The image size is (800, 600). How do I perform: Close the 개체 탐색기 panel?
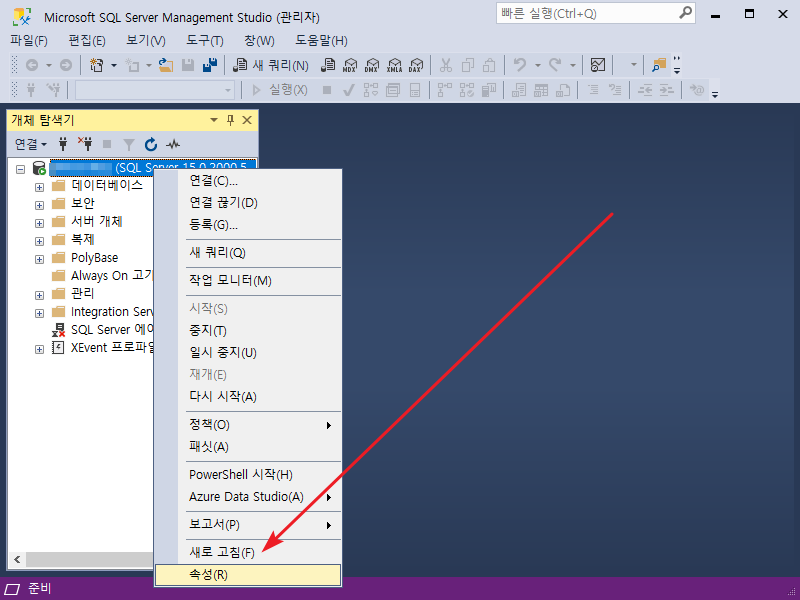(247, 120)
